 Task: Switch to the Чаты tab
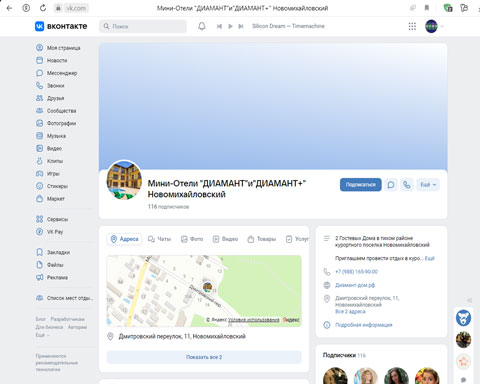[x=160, y=239]
